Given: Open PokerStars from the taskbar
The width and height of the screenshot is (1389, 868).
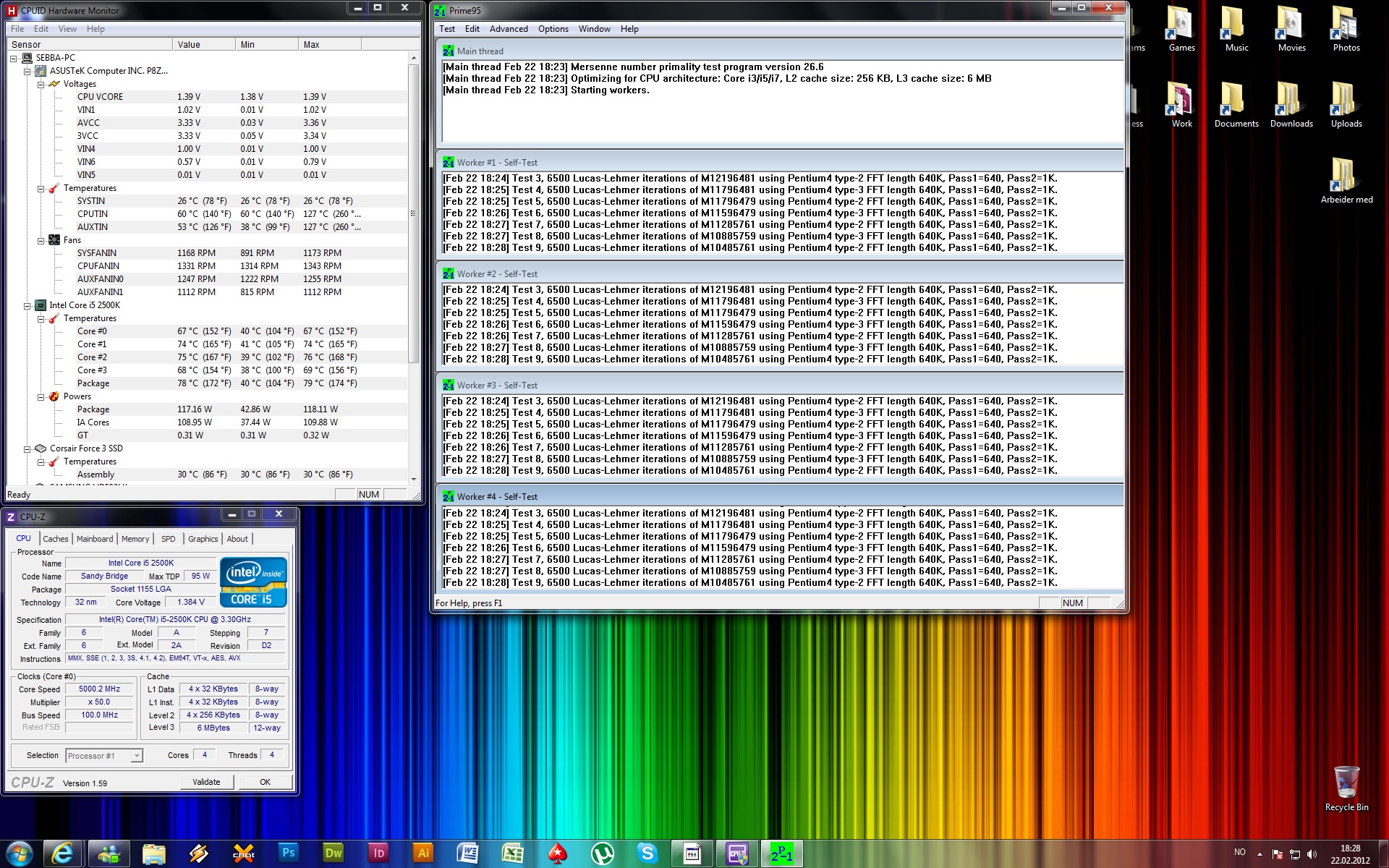Looking at the screenshot, I should tap(558, 854).
